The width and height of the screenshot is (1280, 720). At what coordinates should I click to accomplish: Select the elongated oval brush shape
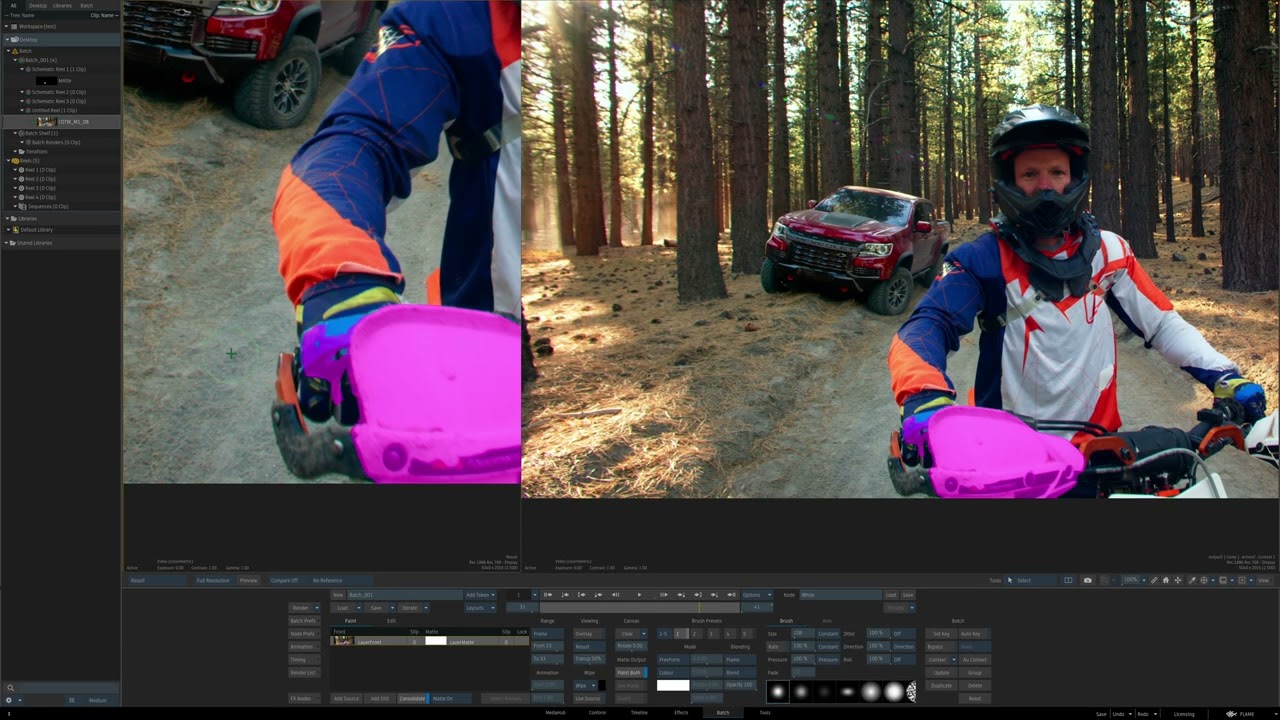(x=847, y=691)
